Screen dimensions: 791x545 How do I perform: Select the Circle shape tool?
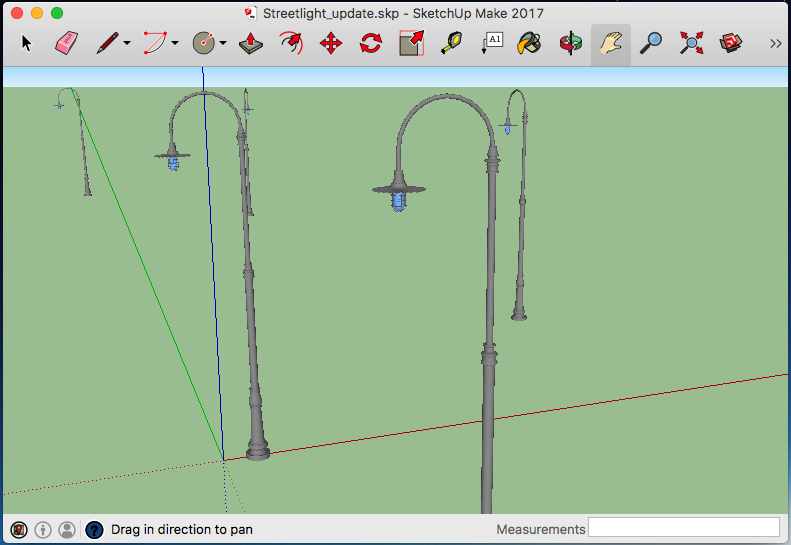204,43
